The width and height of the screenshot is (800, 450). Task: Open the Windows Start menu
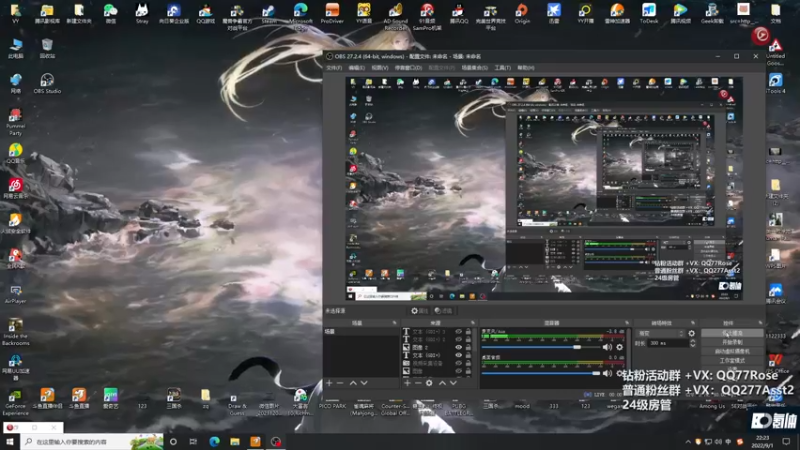[x=10, y=441]
